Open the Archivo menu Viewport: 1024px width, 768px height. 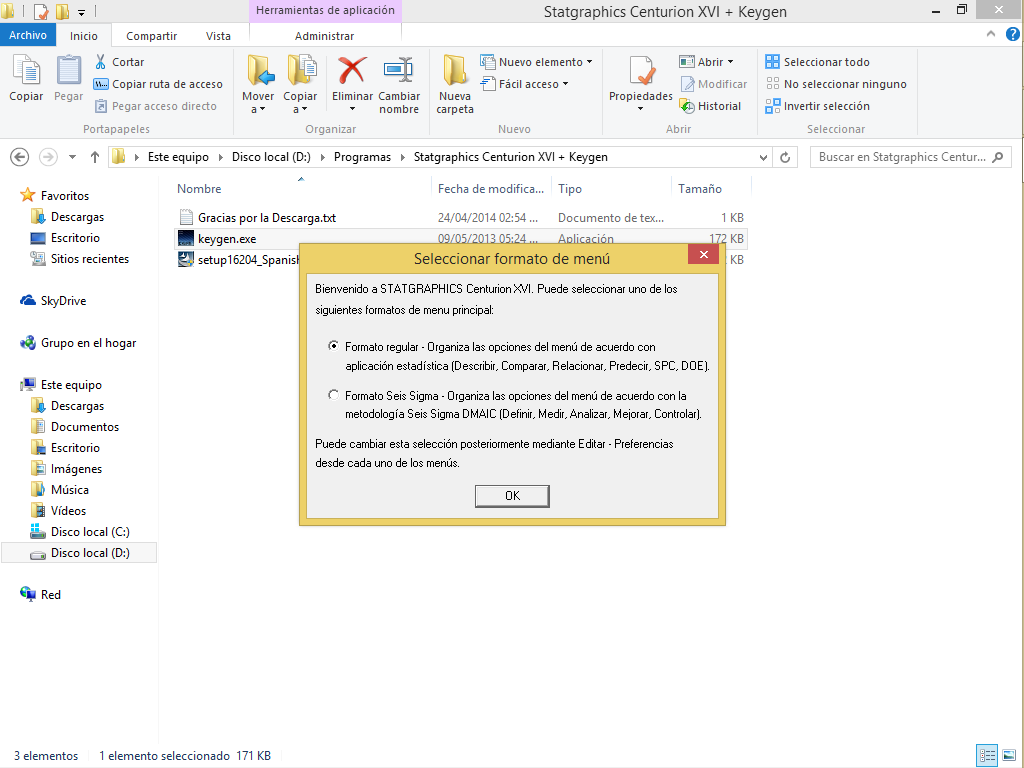(x=27, y=35)
